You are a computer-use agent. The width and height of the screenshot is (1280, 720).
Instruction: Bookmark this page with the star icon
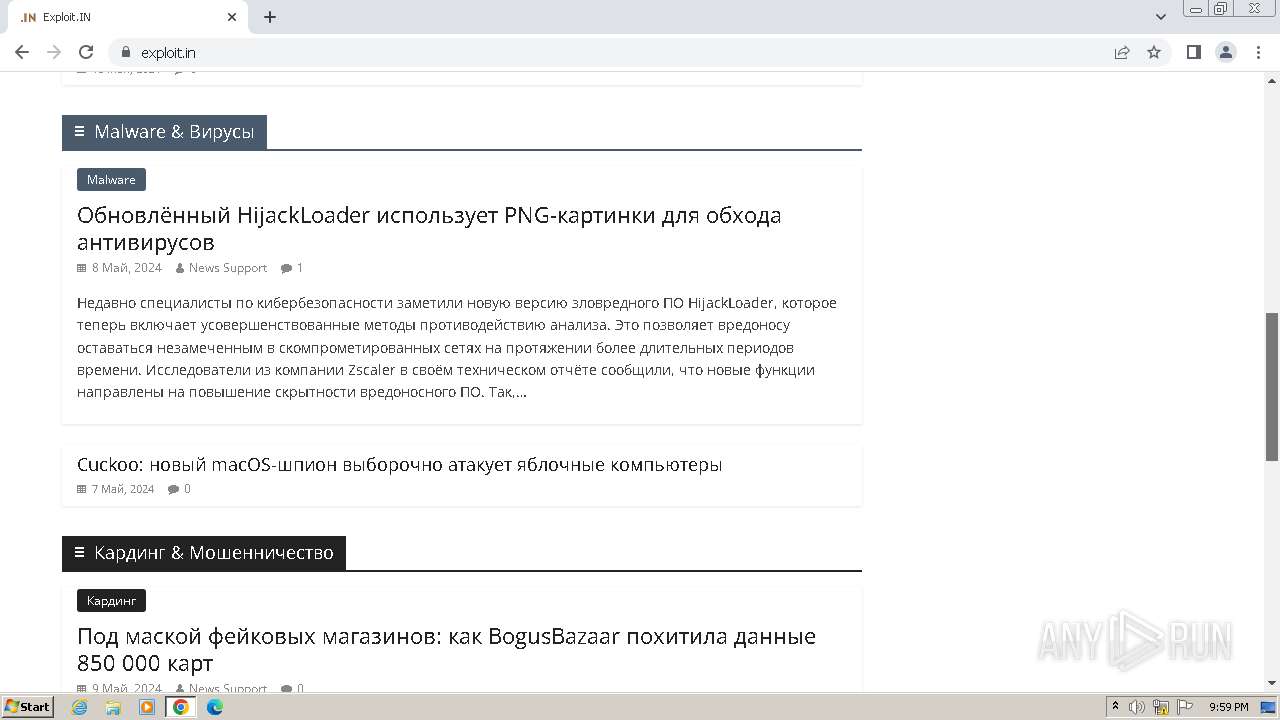1154,52
